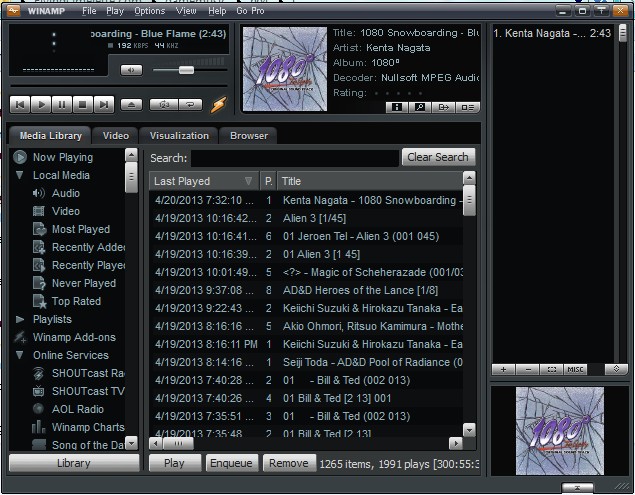635x495 pixels.
Task: Select the Media Library tab
Action: [x=51, y=136]
